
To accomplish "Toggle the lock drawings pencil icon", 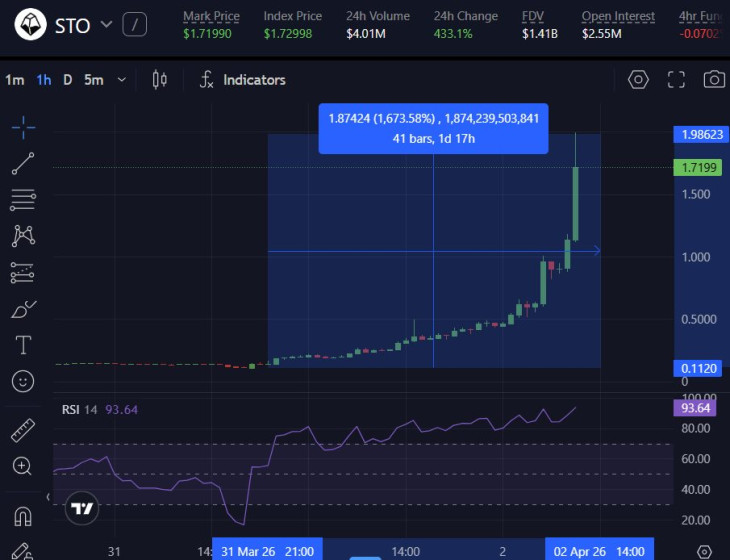I will (22, 551).
